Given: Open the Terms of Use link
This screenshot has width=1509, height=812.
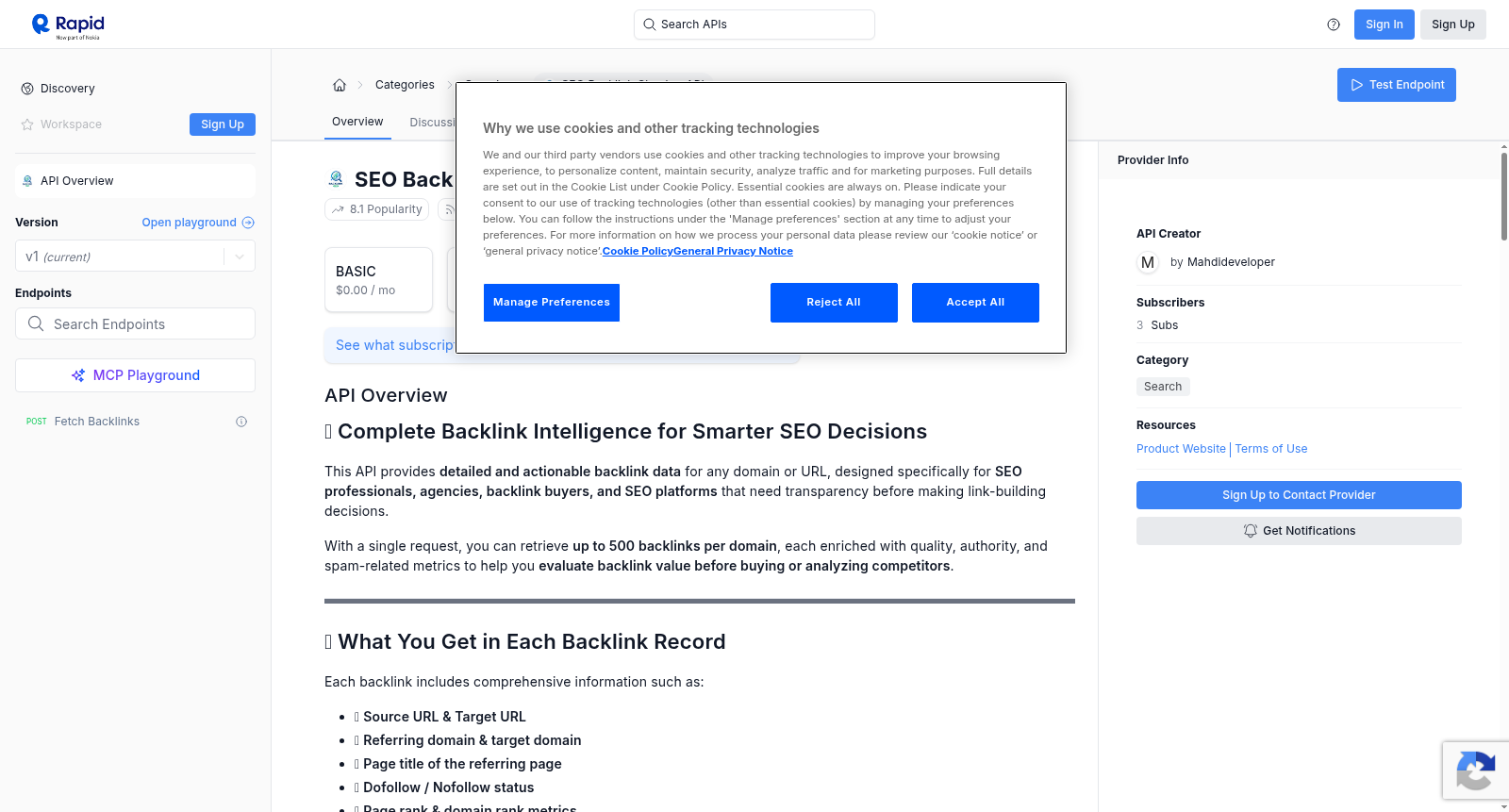Looking at the screenshot, I should click(1271, 449).
